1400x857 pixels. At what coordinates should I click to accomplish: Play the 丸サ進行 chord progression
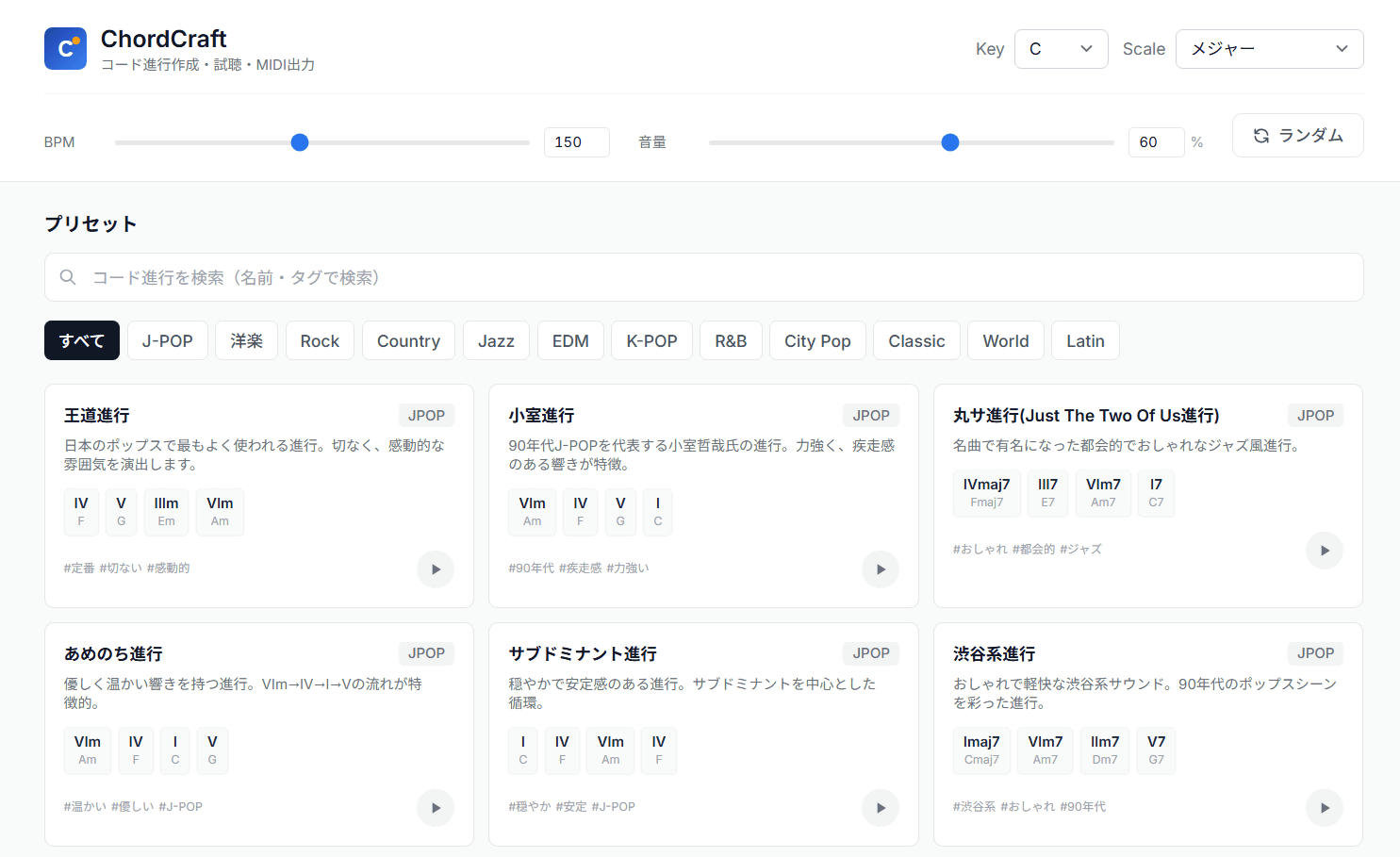(x=1325, y=551)
